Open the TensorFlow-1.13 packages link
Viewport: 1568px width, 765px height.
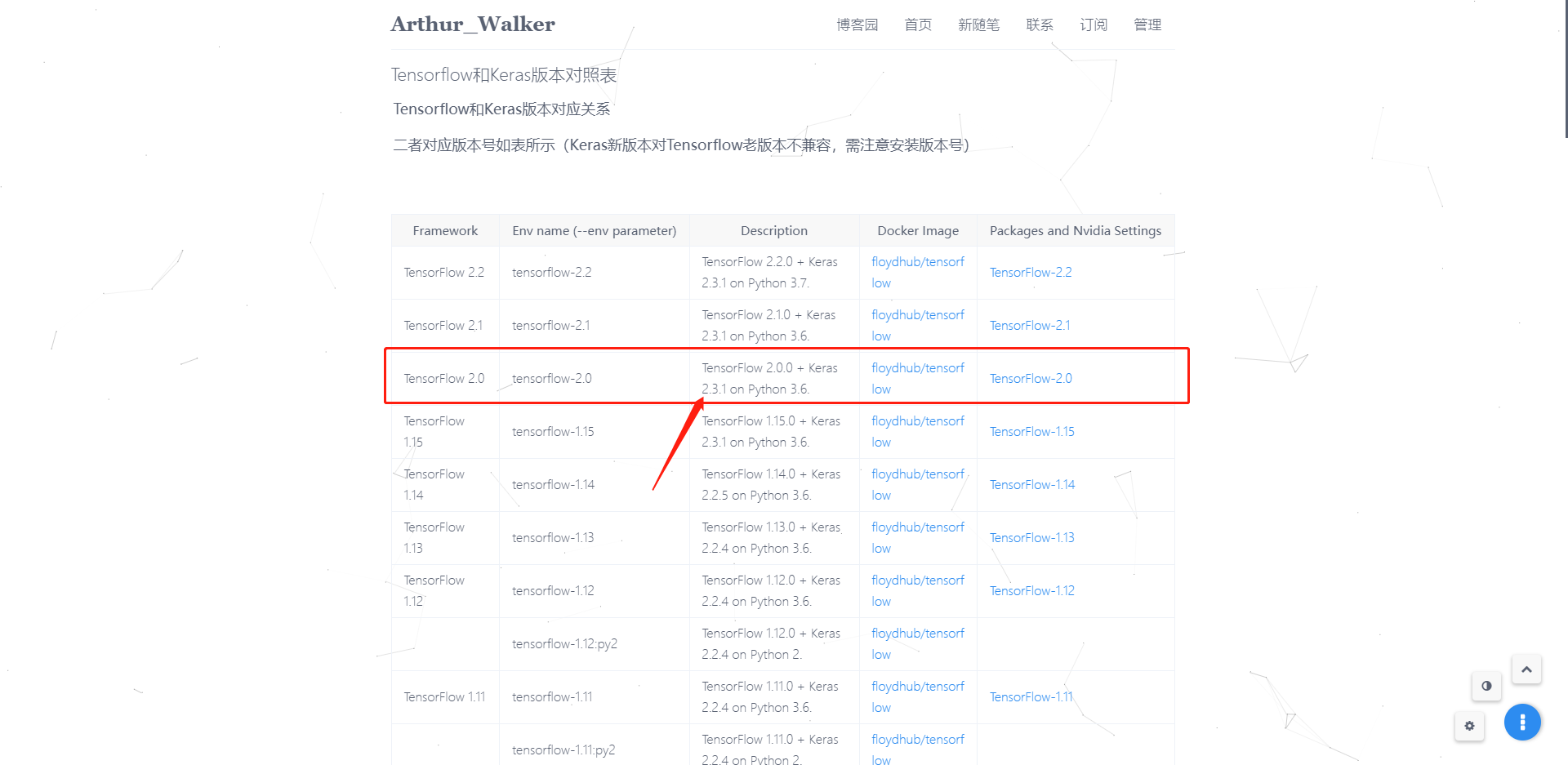click(x=1032, y=538)
